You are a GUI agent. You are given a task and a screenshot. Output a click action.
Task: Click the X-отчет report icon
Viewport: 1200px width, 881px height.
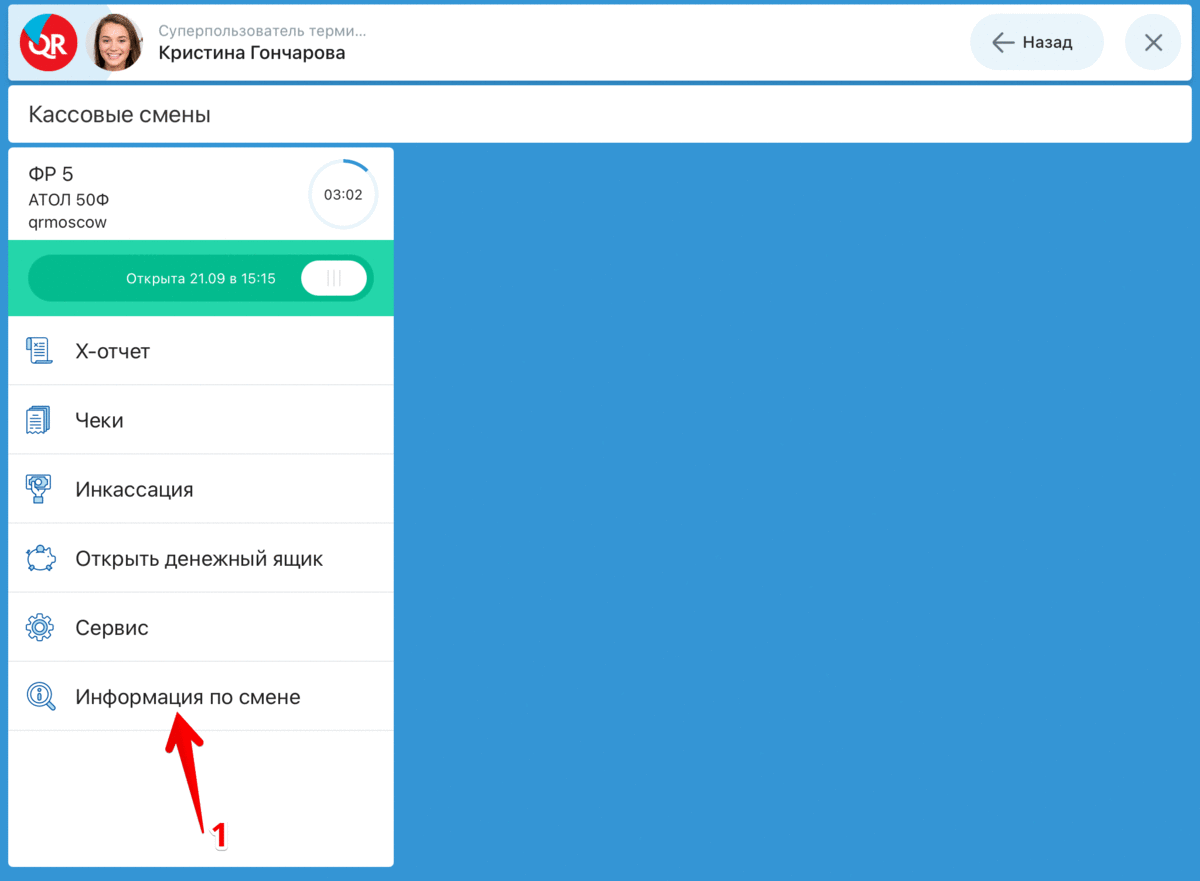39,351
